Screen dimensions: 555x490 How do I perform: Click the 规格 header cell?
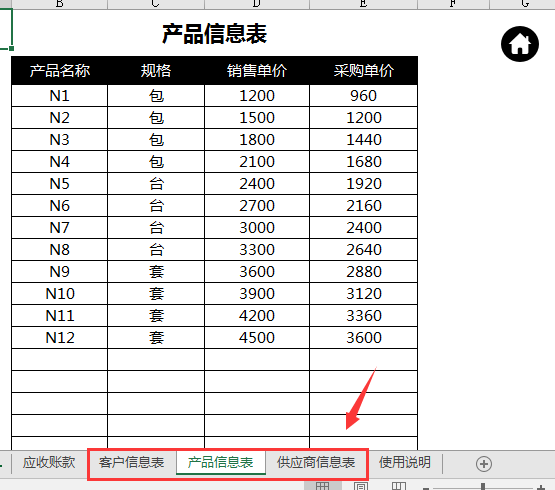coord(156,70)
